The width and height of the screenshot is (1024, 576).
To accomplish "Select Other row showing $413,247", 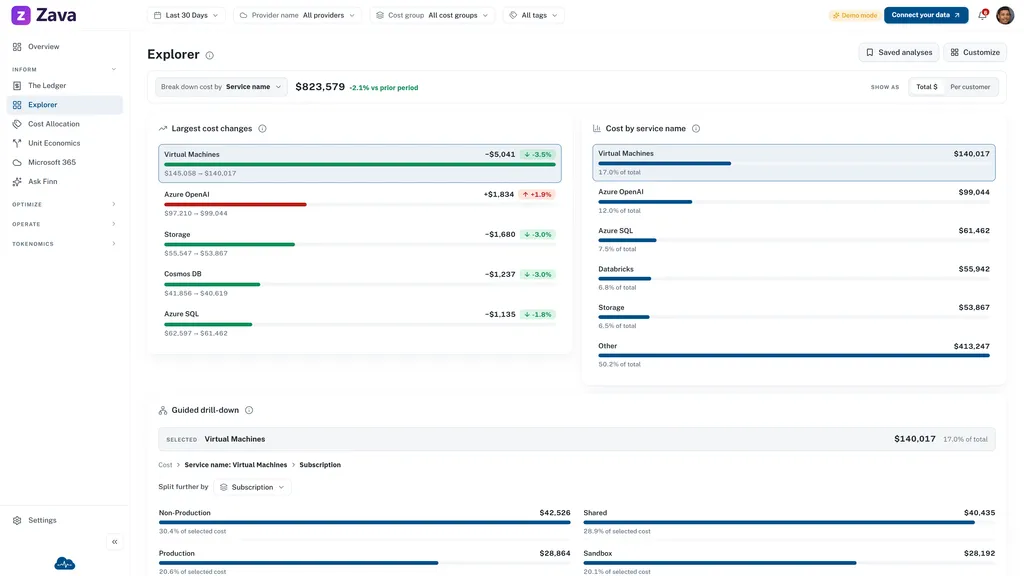I will pos(793,355).
